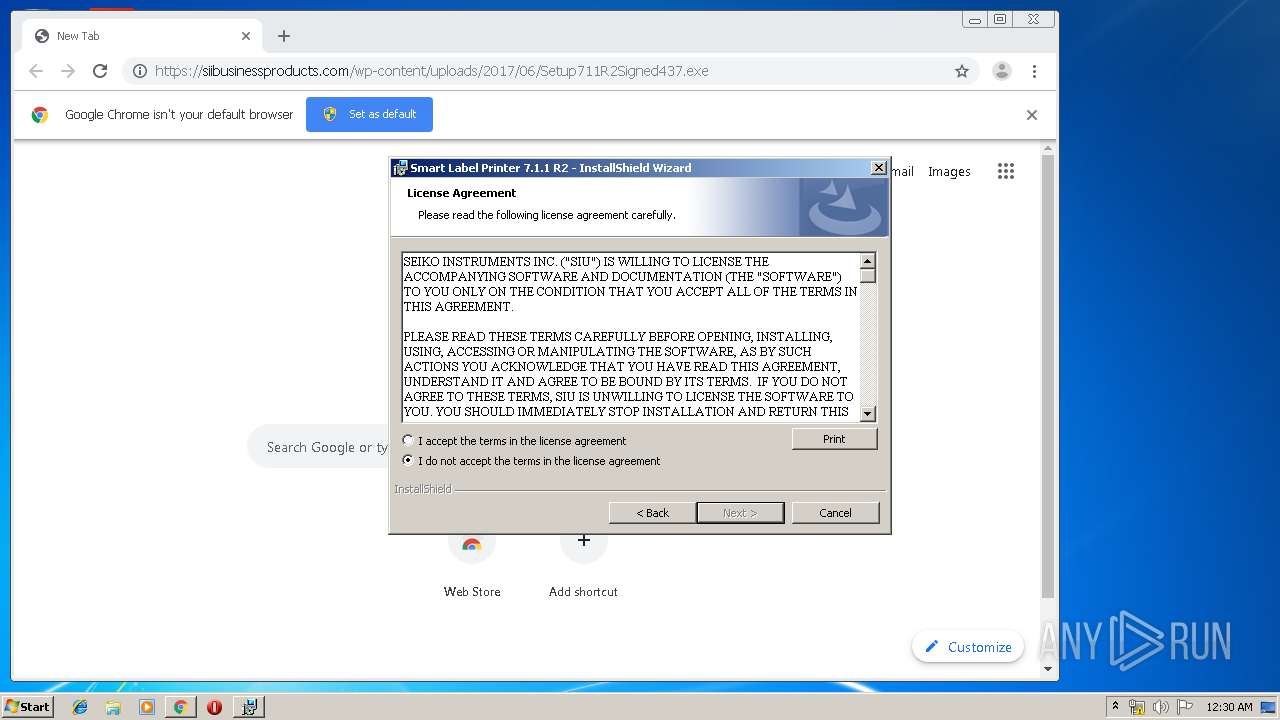Open Opera from taskbar
1280x720 pixels.
(214, 707)
